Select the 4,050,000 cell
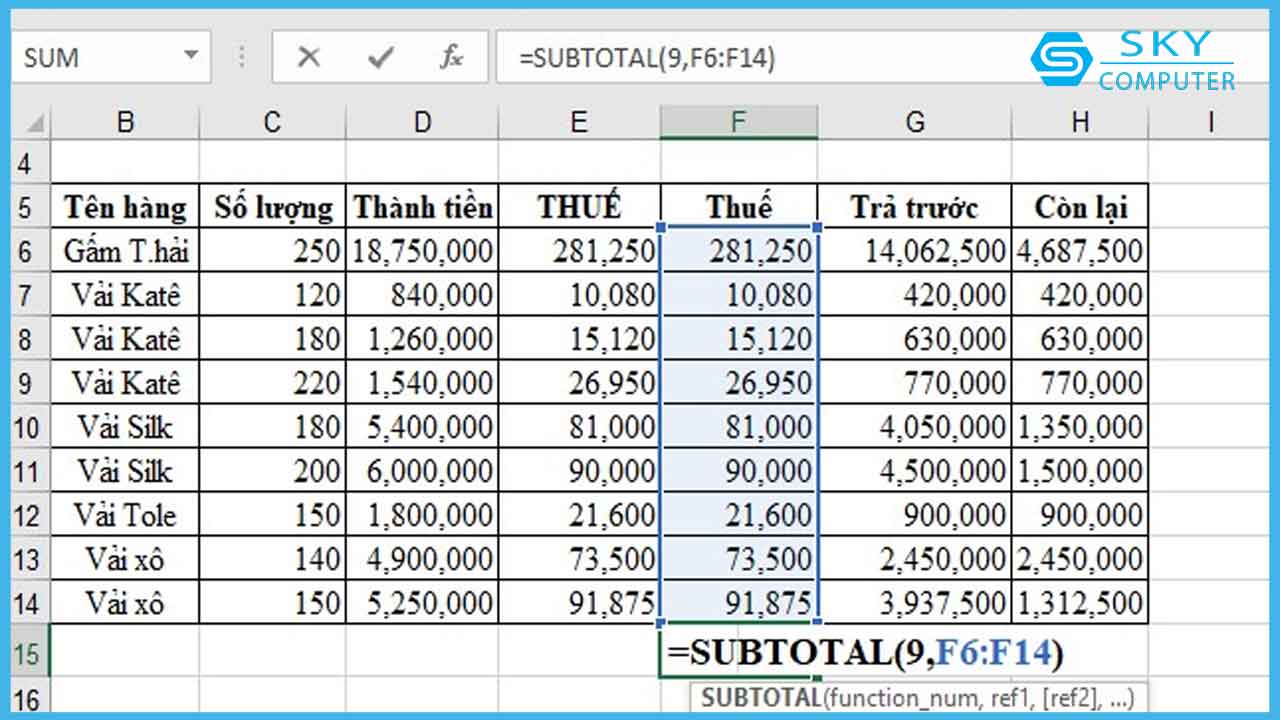 point(915,427)
